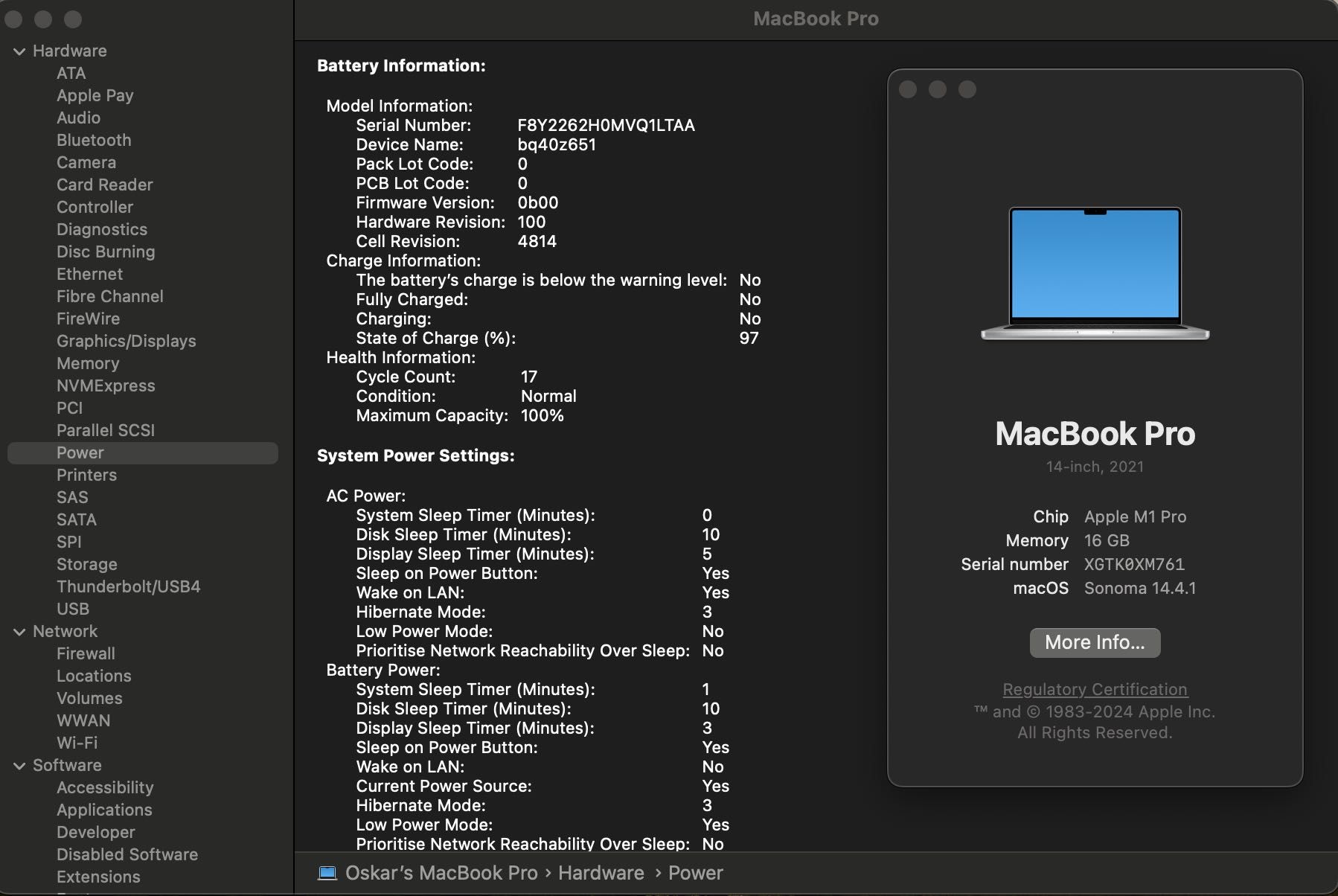Open Disc Burning in the sidebar
Image resolution: width=1338 pixels, height=896 pixels.
[106, 252]
